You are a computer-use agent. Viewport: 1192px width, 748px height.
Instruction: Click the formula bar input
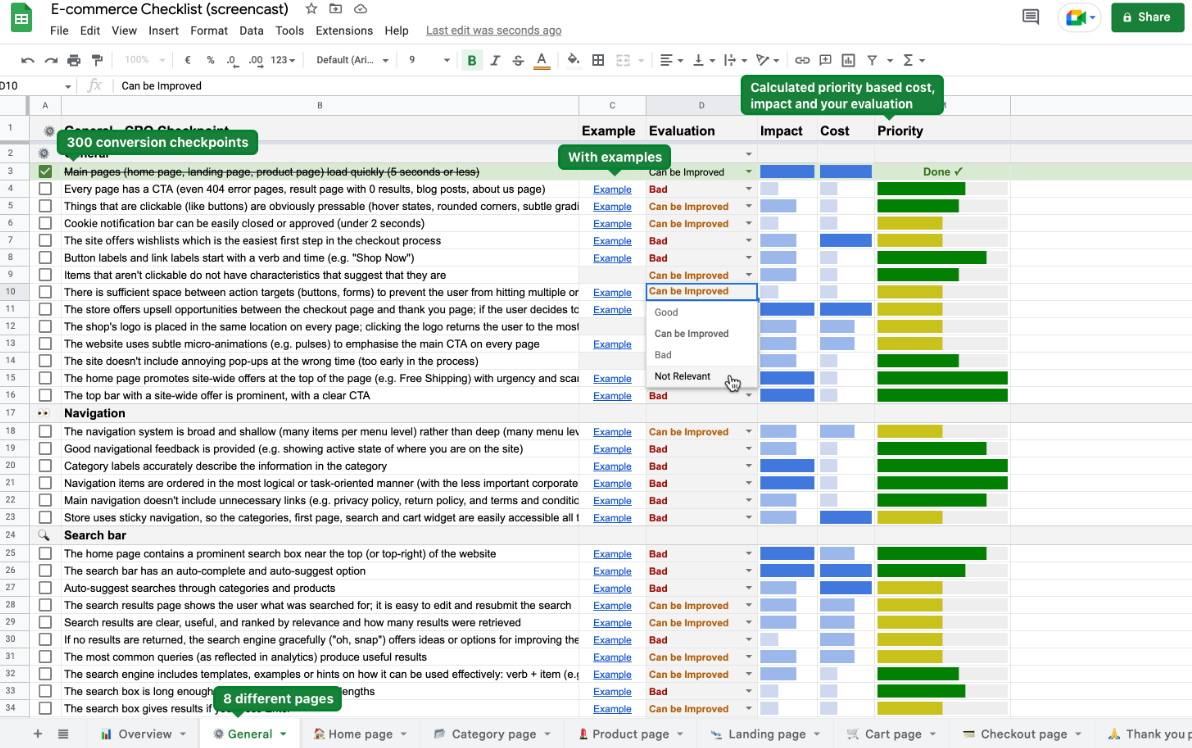[x=654, y=86]
